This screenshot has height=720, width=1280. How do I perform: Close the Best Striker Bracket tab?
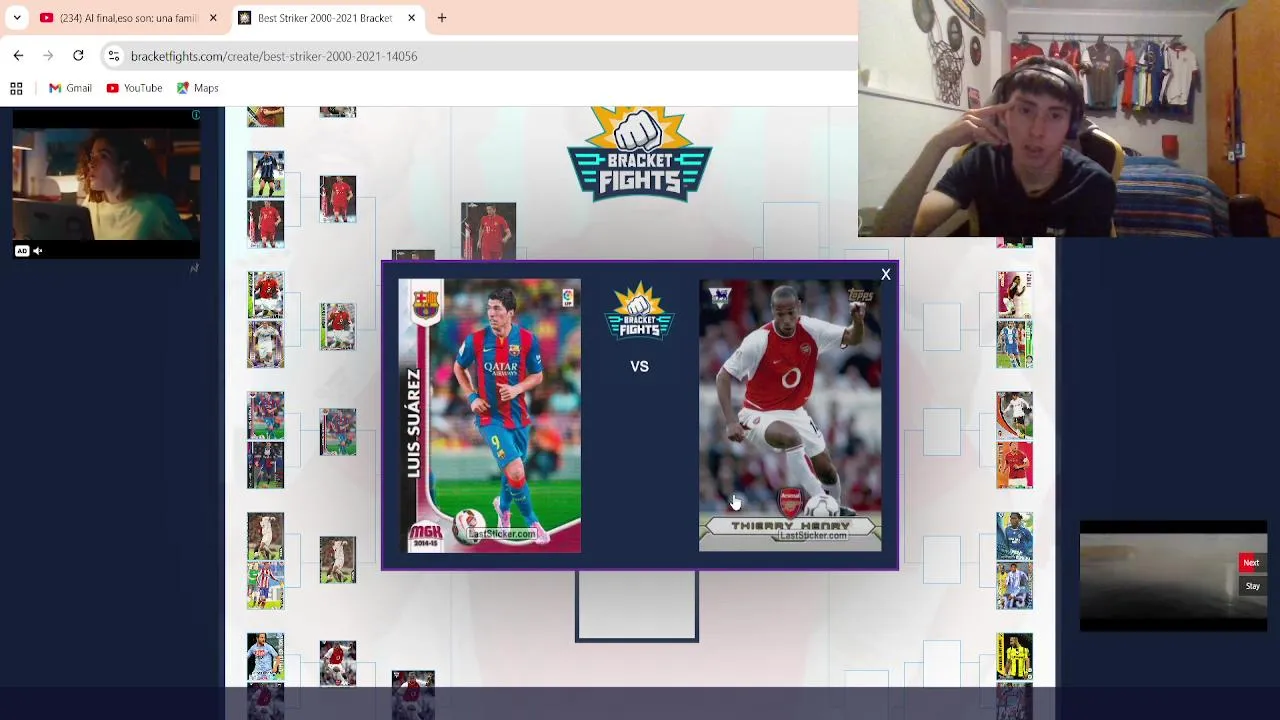pos(411,18)
